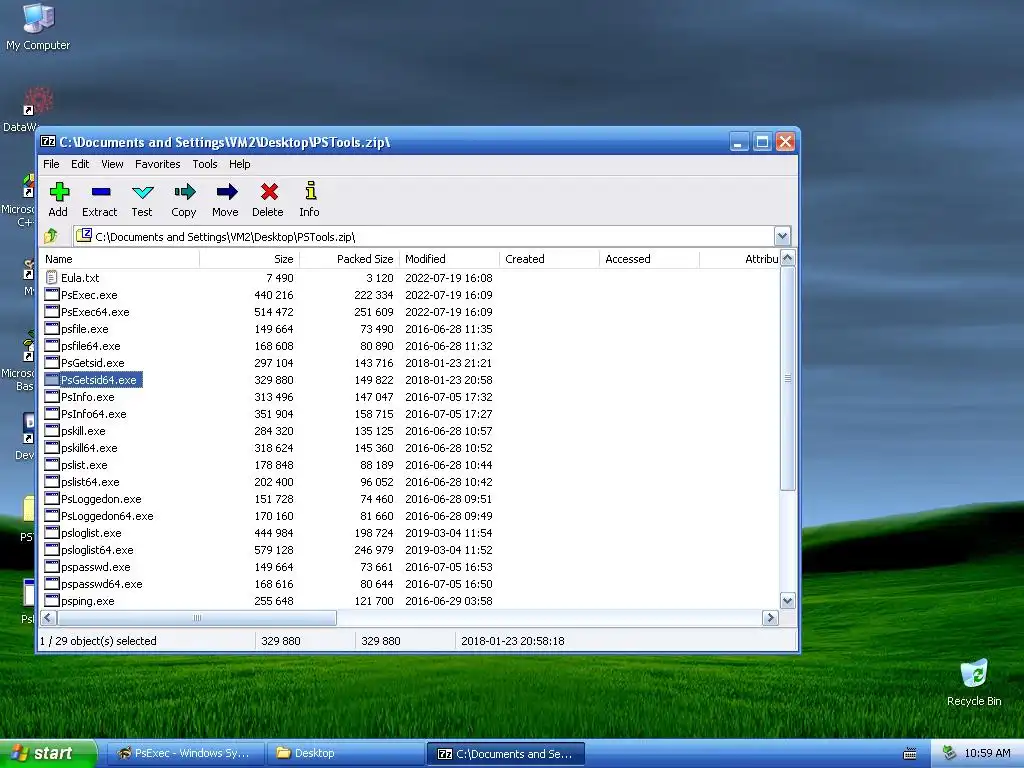This screenshot has height=768, width=1024.
Task: Click the address path input field
Action: pos(424,236)
